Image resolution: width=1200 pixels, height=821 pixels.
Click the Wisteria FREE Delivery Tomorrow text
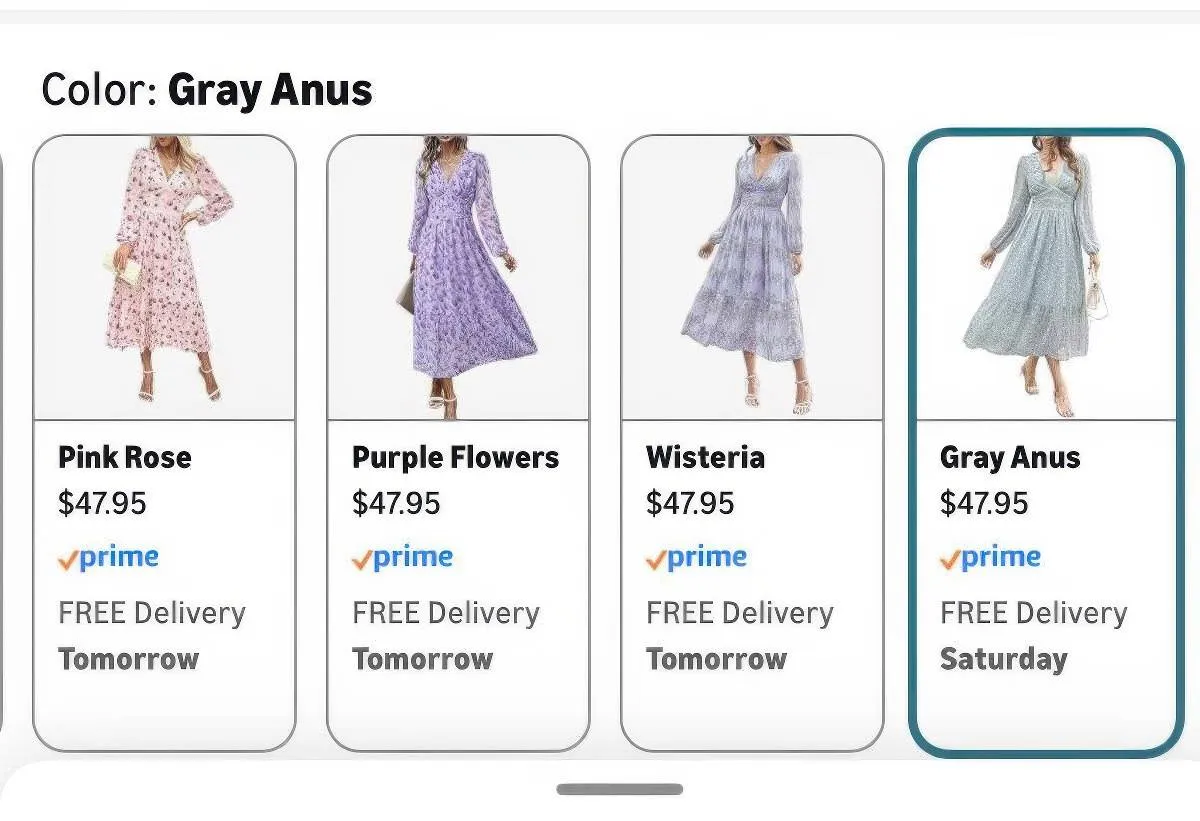[x=739, y=636]
